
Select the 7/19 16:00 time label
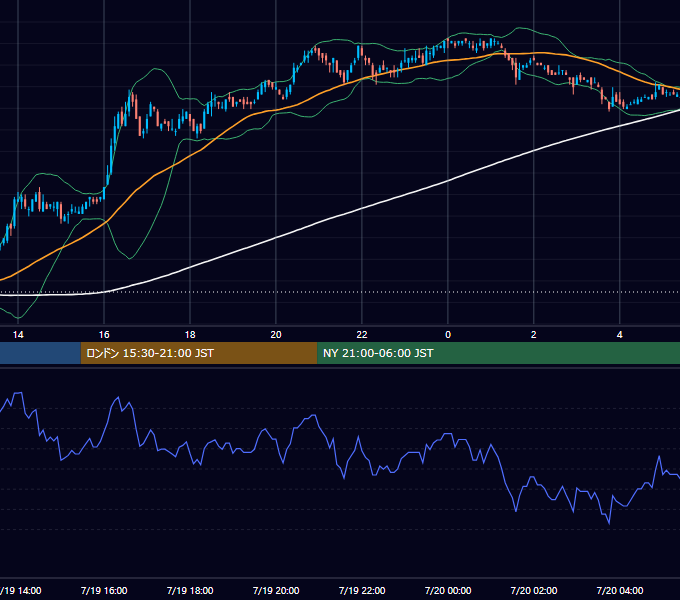tap(104, 590)
